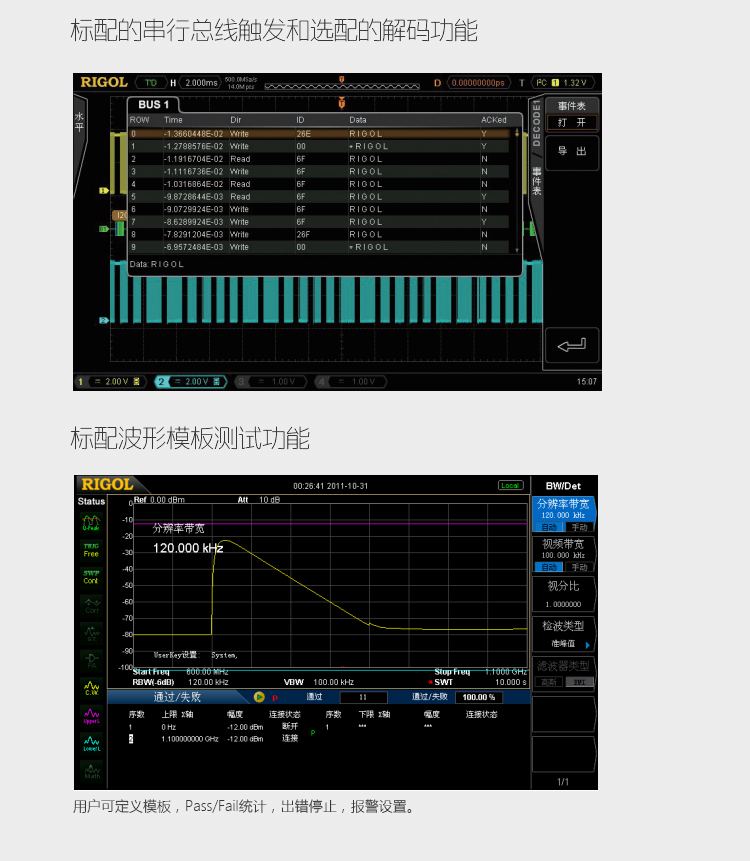The image size is (750, 861).
Task: Open the 水平 horizontal side tab
Action: [x=80, y=121]
